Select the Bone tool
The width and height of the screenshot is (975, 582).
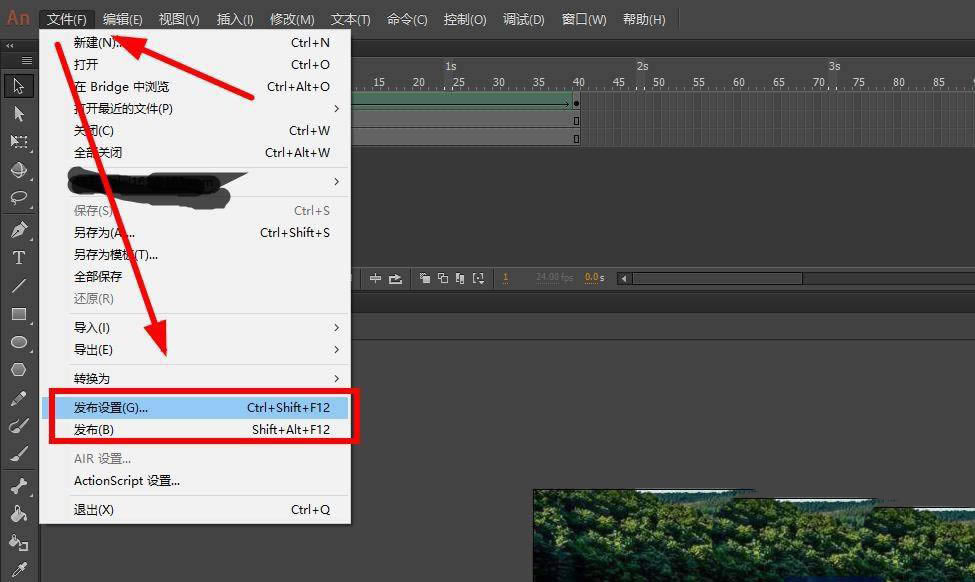pos(18,487)
